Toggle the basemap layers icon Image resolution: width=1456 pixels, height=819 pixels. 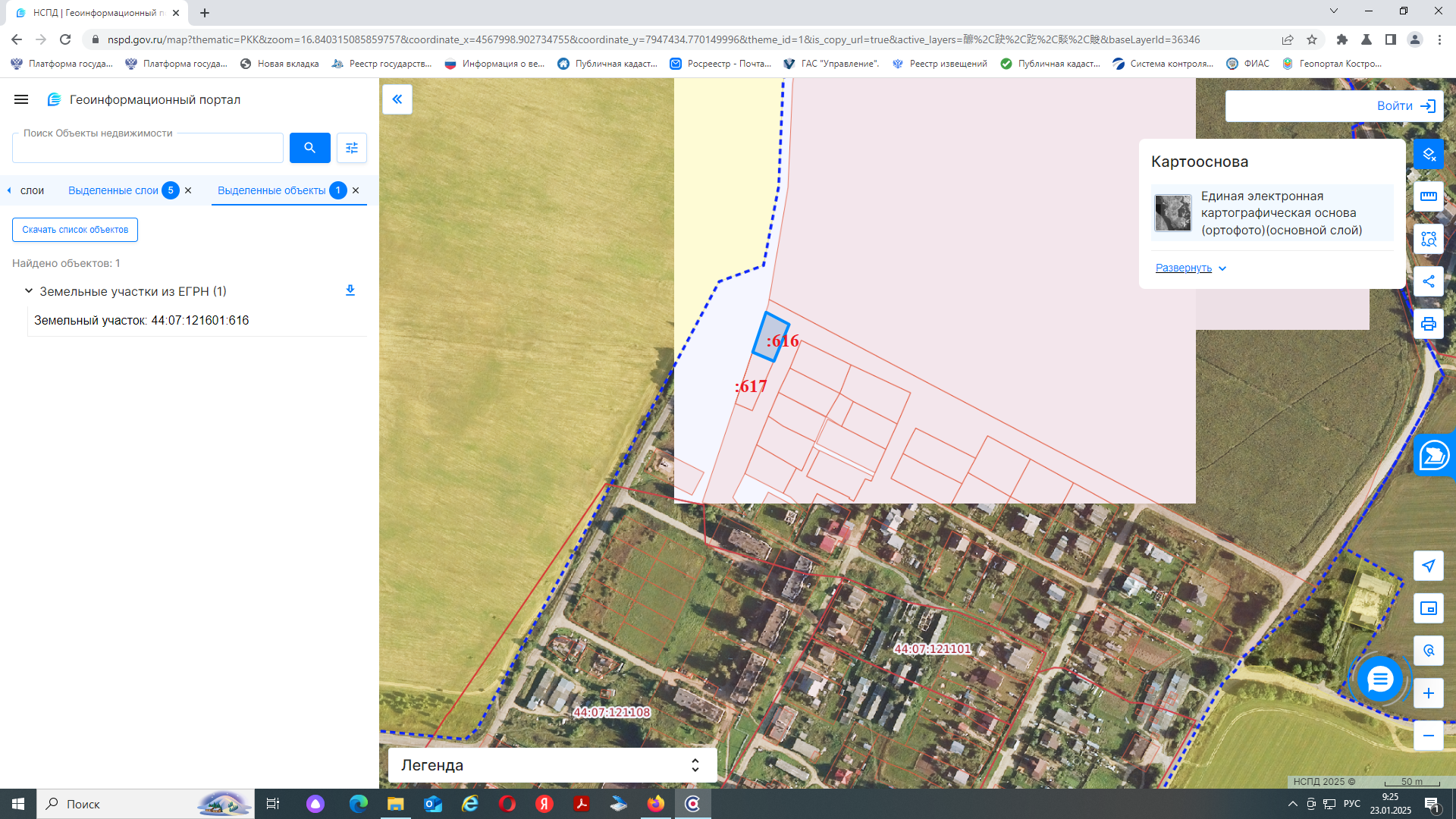(1429, 154)
